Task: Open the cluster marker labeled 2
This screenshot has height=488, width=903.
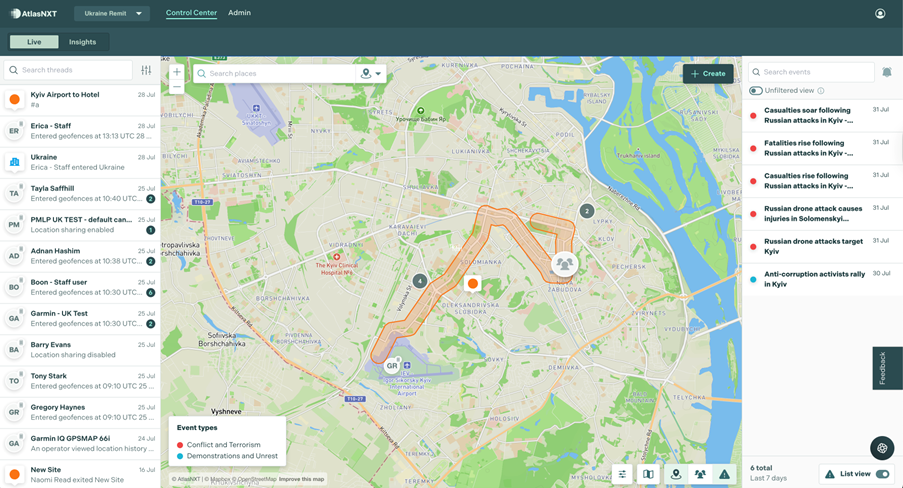Action: pos(586,211)
